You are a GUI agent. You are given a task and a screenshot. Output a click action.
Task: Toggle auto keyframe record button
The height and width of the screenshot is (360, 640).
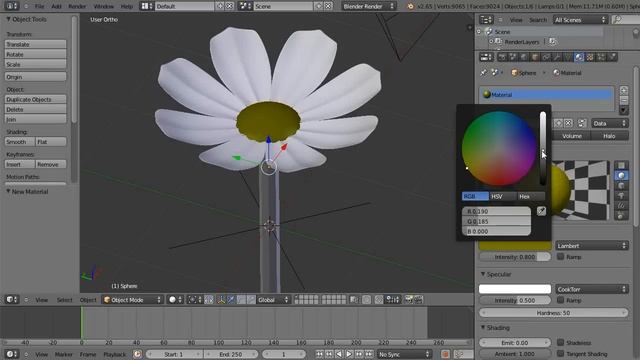[x=445, y=354]
